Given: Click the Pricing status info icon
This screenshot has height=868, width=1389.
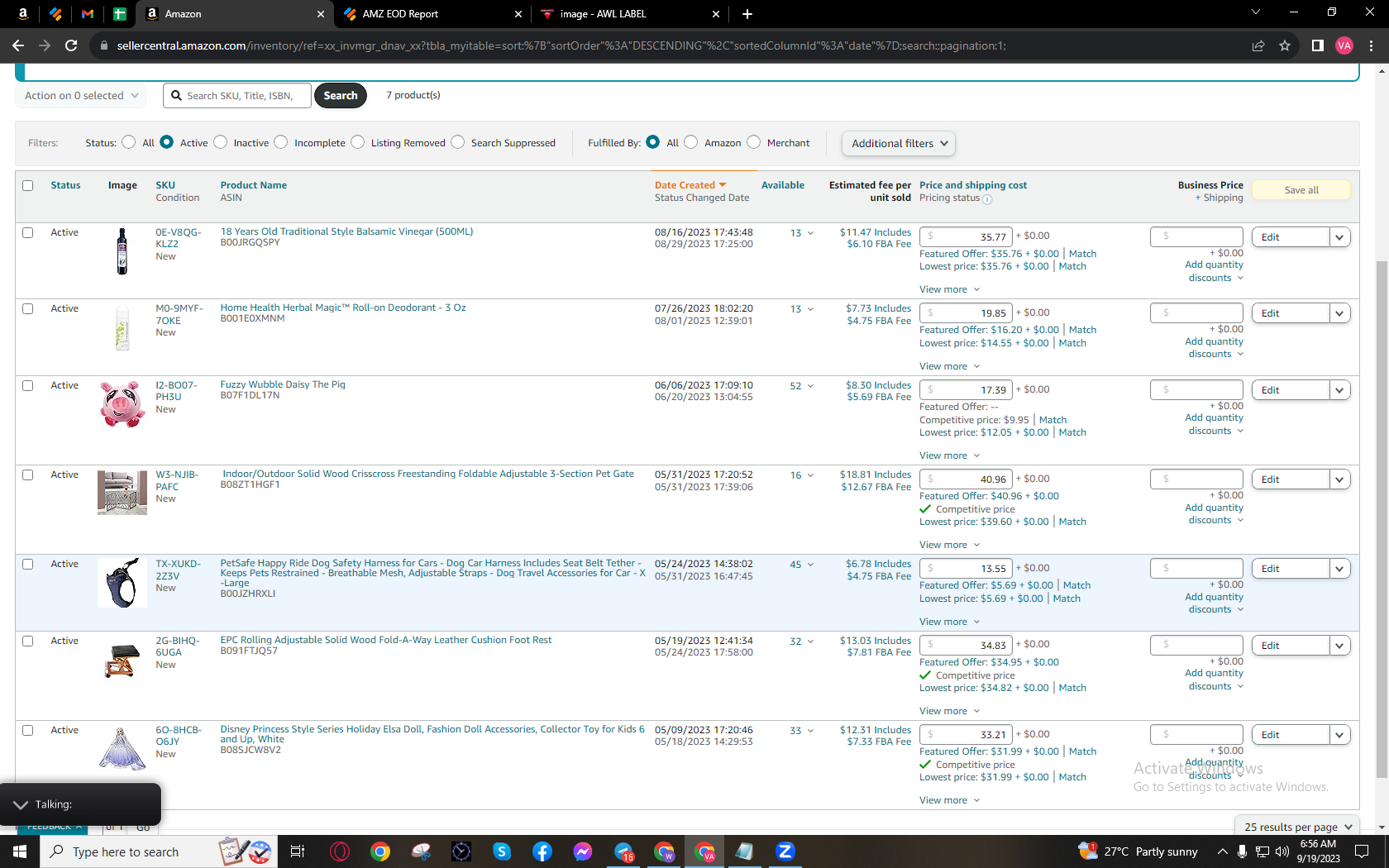Looking at the screenshot, I should tap(987, 199).
